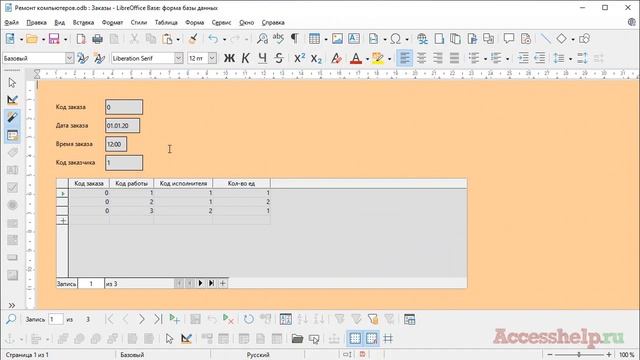The image size is (640, 360).
Task: Click the Export as PDF icon
Action: tap(81, 39)
